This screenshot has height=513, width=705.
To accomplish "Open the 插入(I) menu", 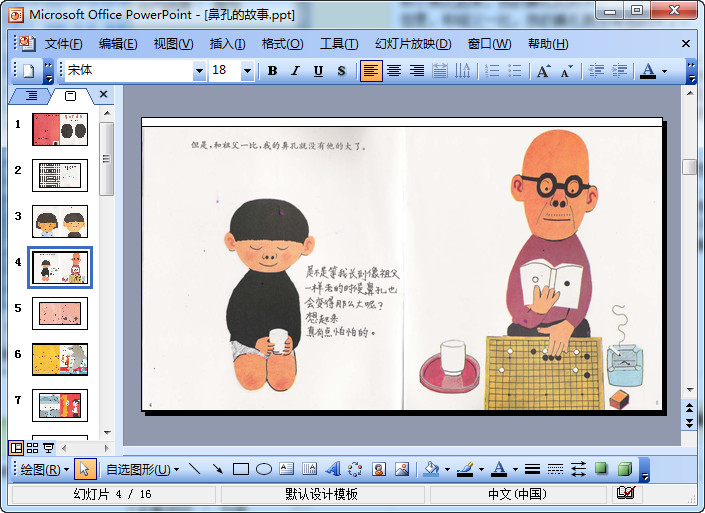I will (x=228, y=44).
